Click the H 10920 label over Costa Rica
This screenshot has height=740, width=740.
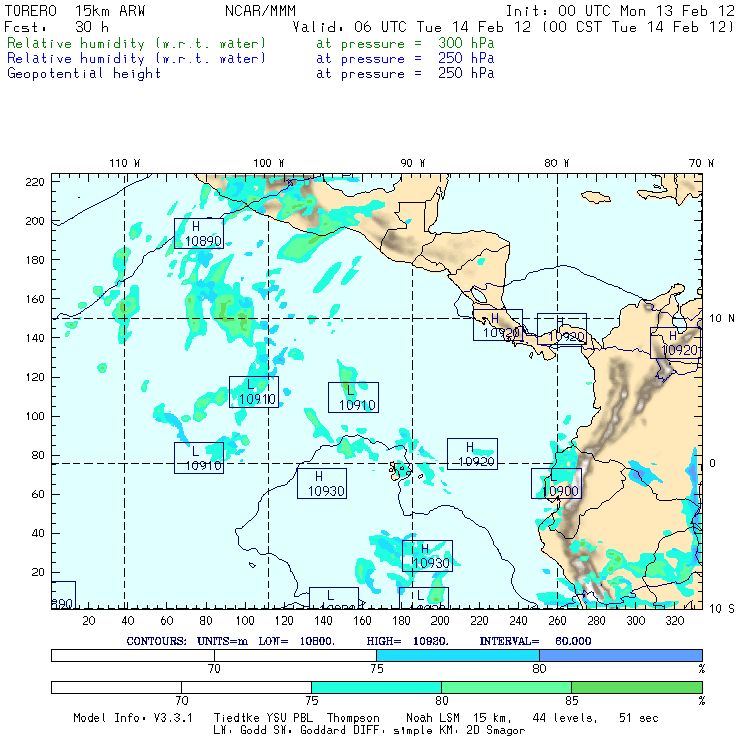(x=497, y=325)
